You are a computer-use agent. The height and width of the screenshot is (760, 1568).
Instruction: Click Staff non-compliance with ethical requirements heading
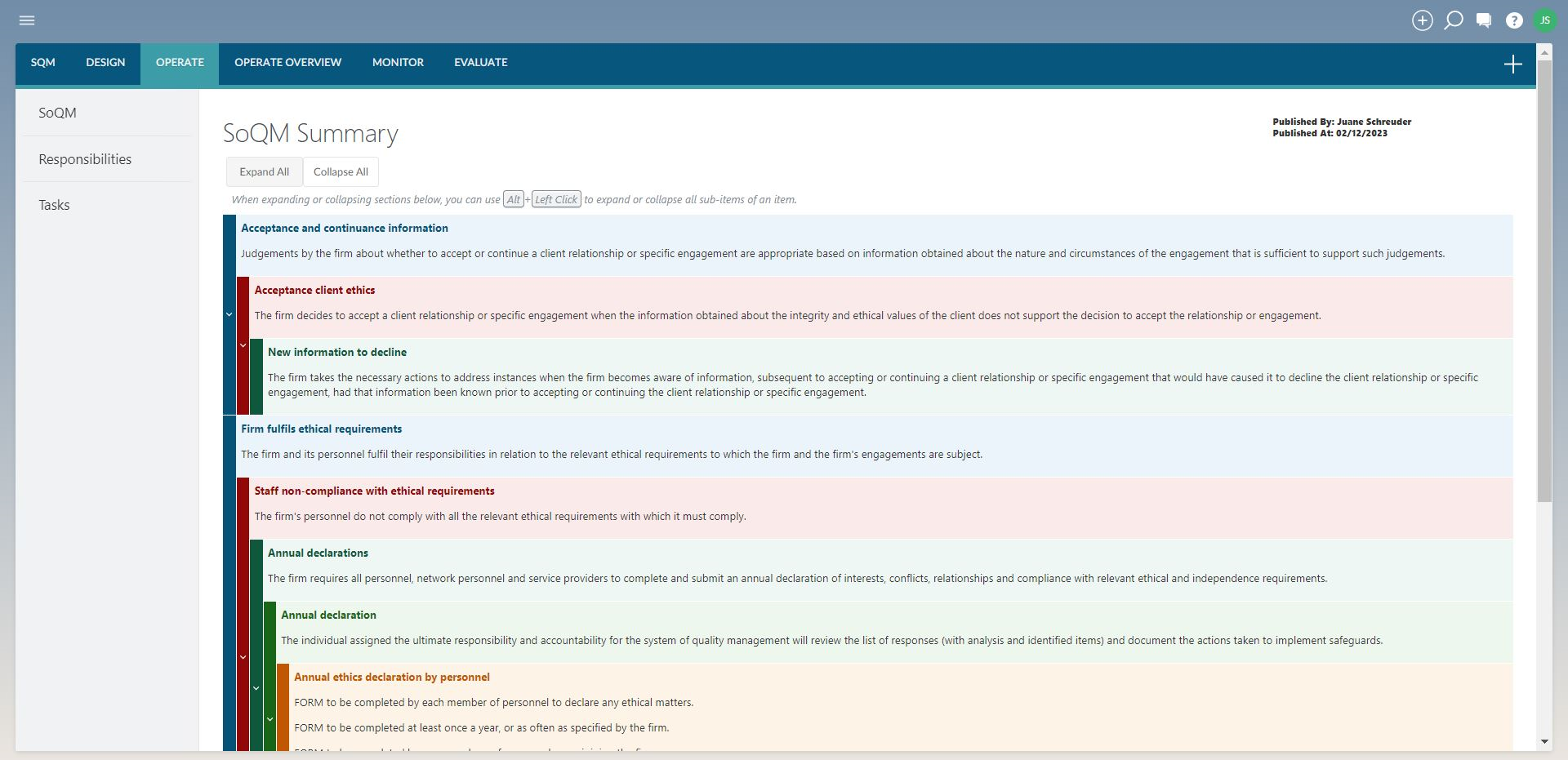click(x=374, y=491)
